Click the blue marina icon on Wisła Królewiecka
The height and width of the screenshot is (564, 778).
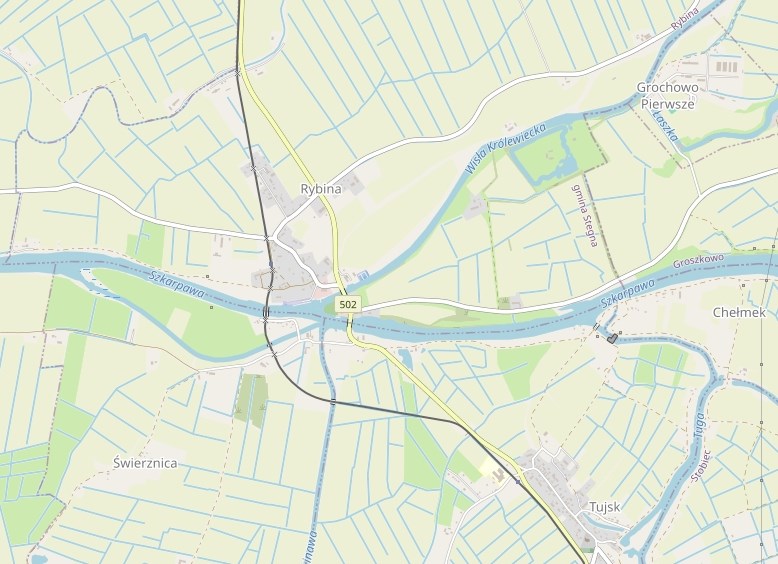tap(365, 274)
